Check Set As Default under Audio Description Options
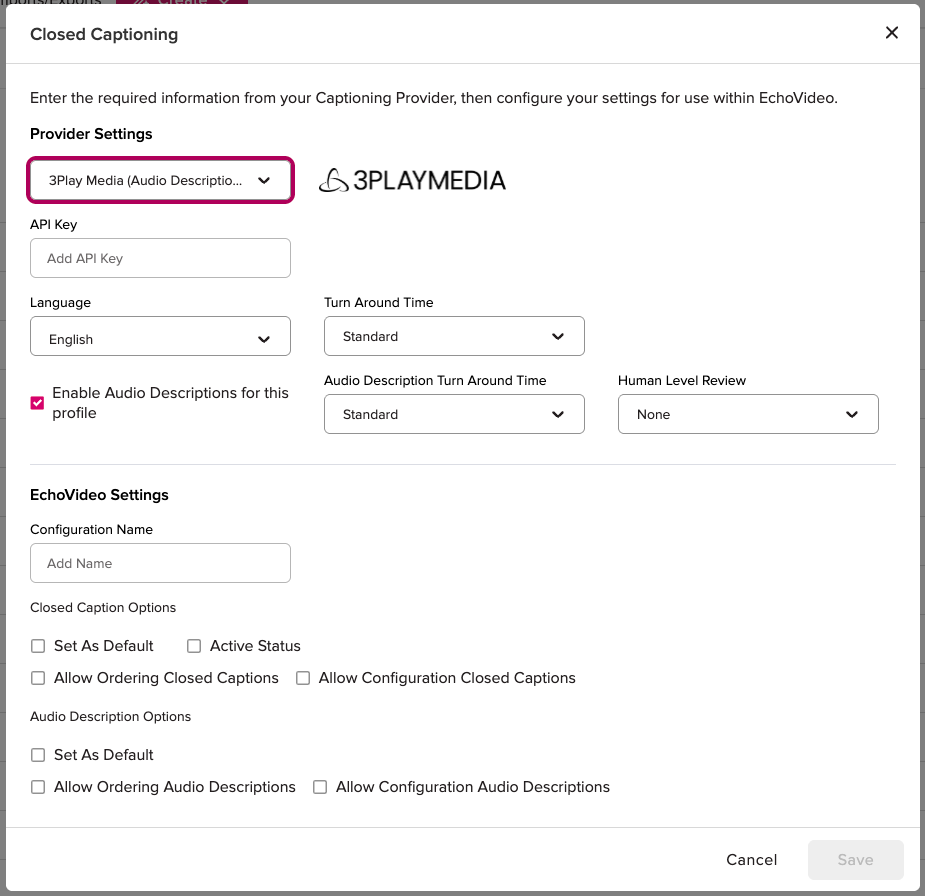This screenshot has height=896, width=925. [38, 755]
